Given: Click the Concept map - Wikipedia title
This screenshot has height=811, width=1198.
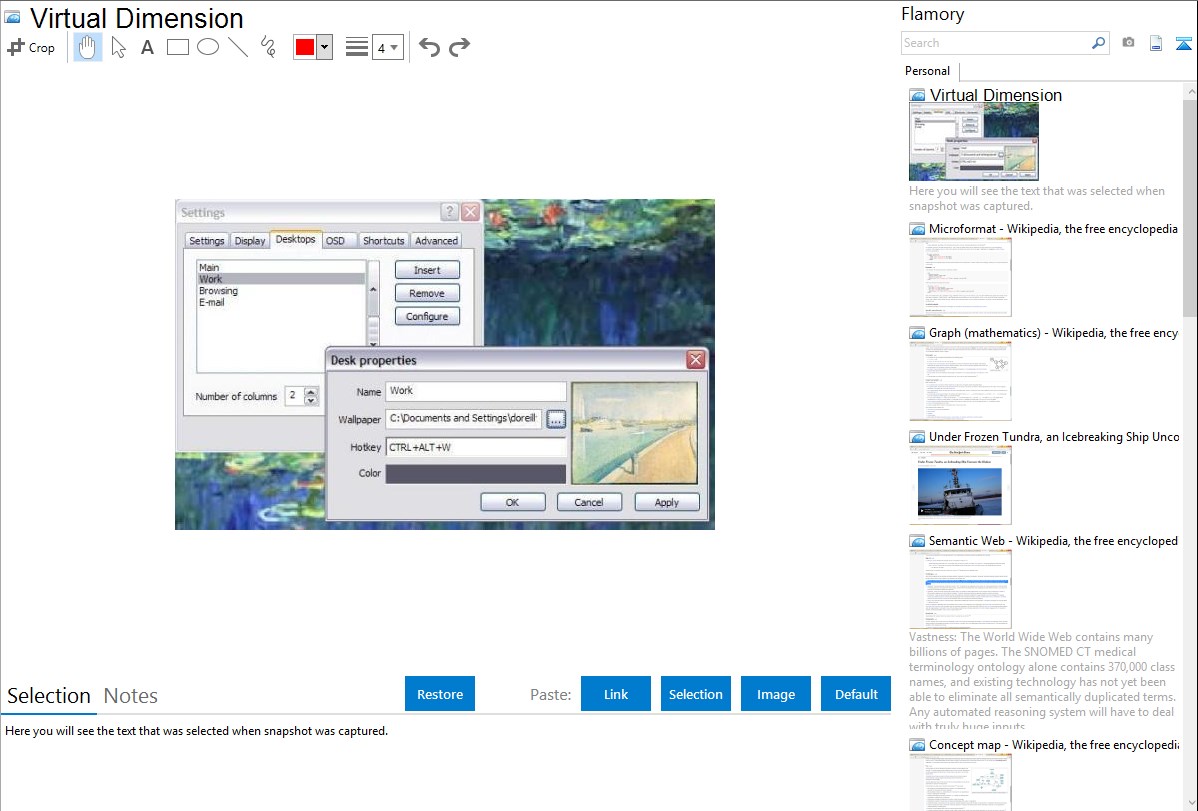Looking at the screenshot, I should 1053,744.
